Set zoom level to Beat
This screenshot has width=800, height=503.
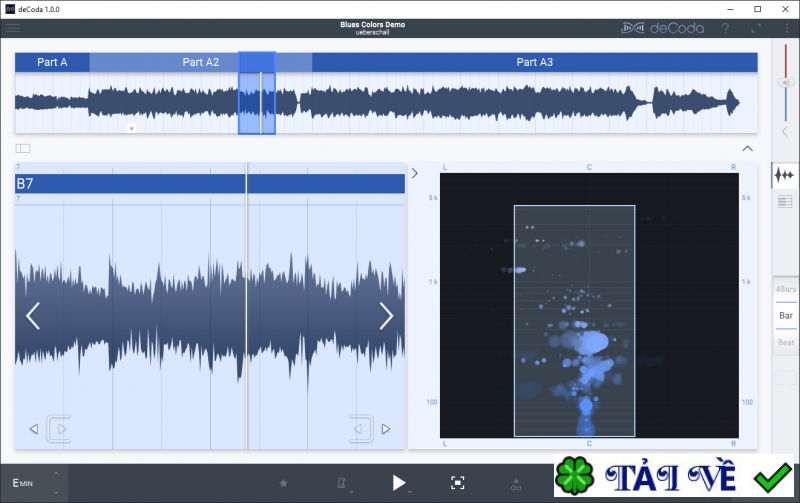(785, 342)
